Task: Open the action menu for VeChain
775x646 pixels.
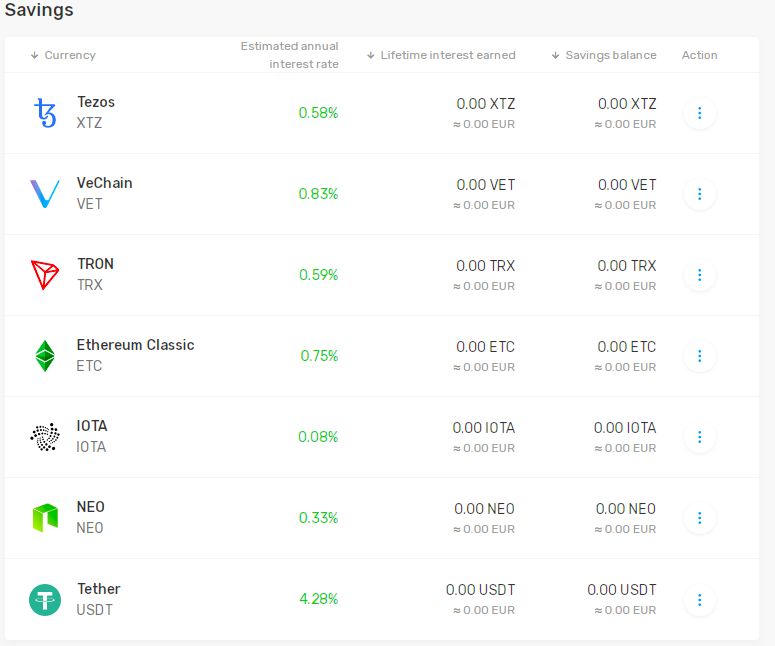Action: click(699, 194)
